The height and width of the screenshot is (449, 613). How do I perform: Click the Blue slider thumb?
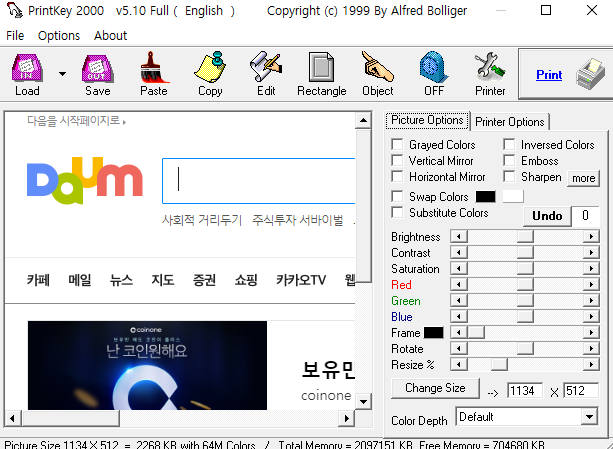[525, 317]
